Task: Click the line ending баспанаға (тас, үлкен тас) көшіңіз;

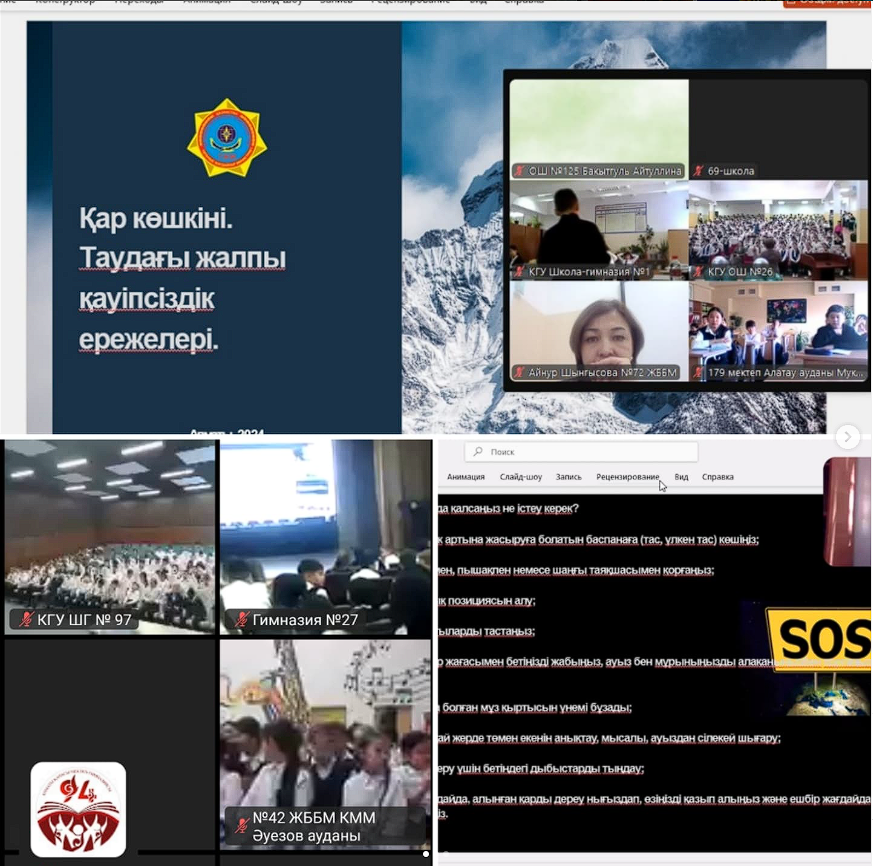Action: [599, 540]
